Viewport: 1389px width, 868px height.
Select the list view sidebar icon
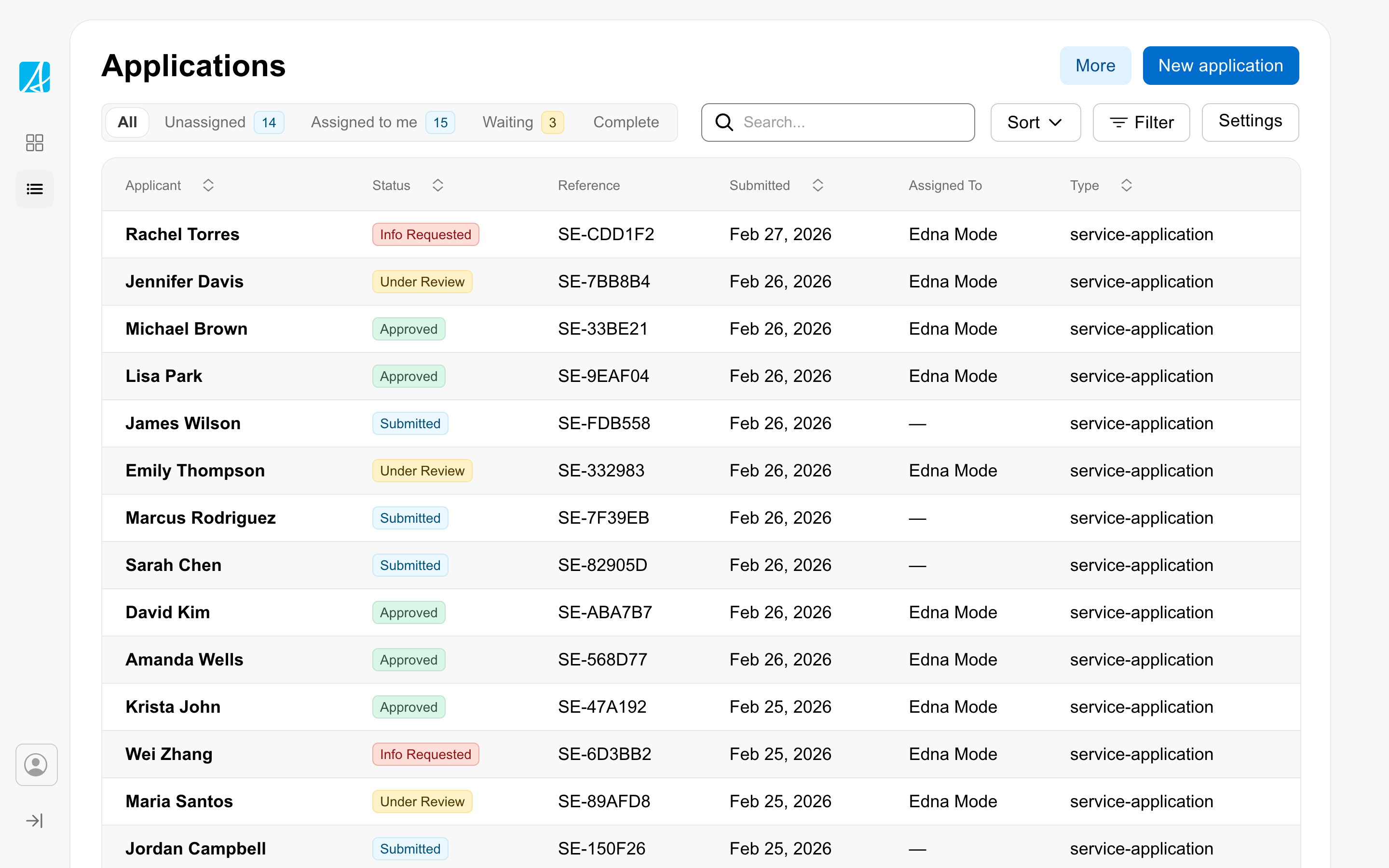click(x=34, y=189)
